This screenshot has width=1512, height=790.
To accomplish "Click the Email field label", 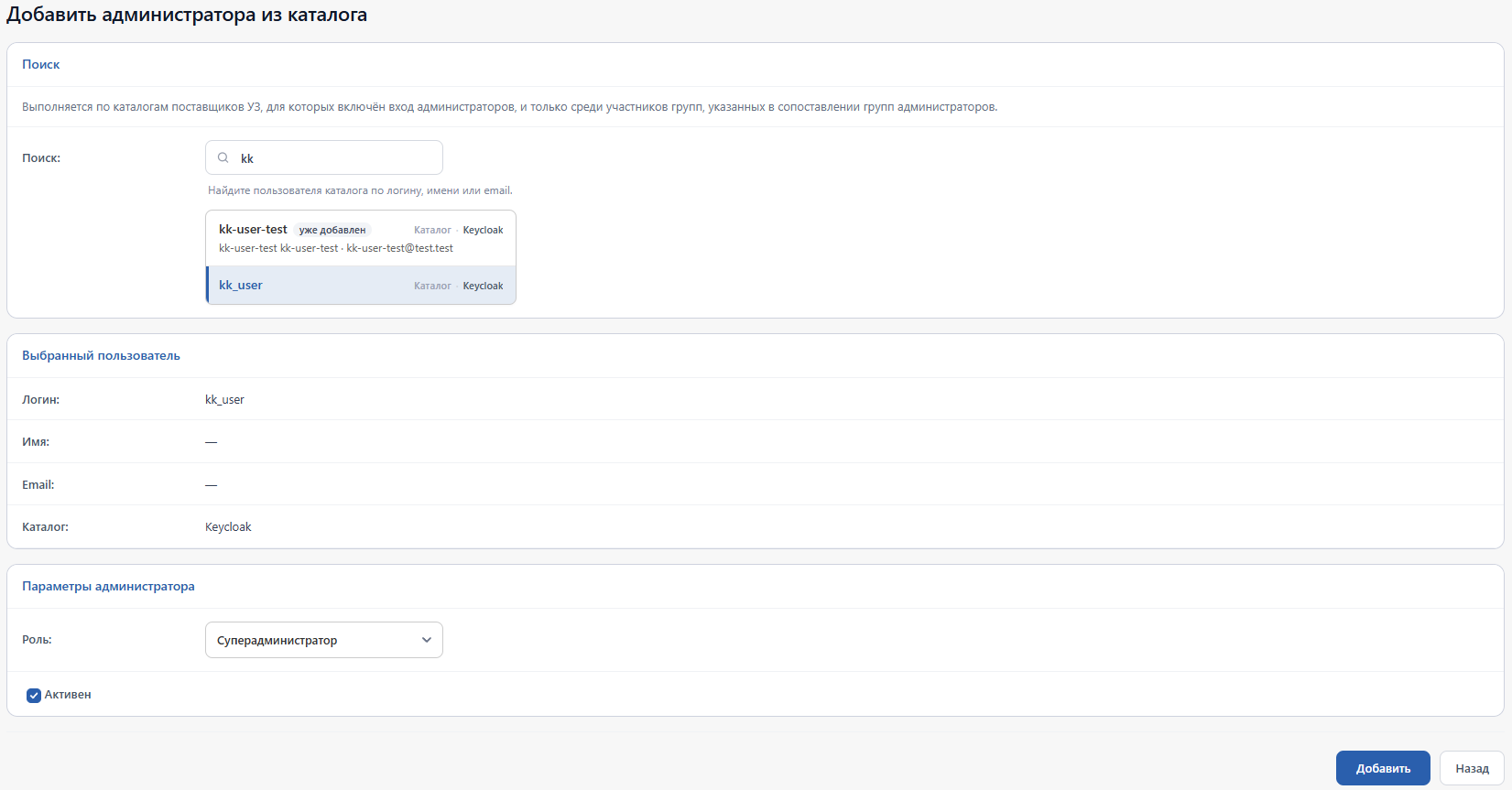I will pos(38,484).
